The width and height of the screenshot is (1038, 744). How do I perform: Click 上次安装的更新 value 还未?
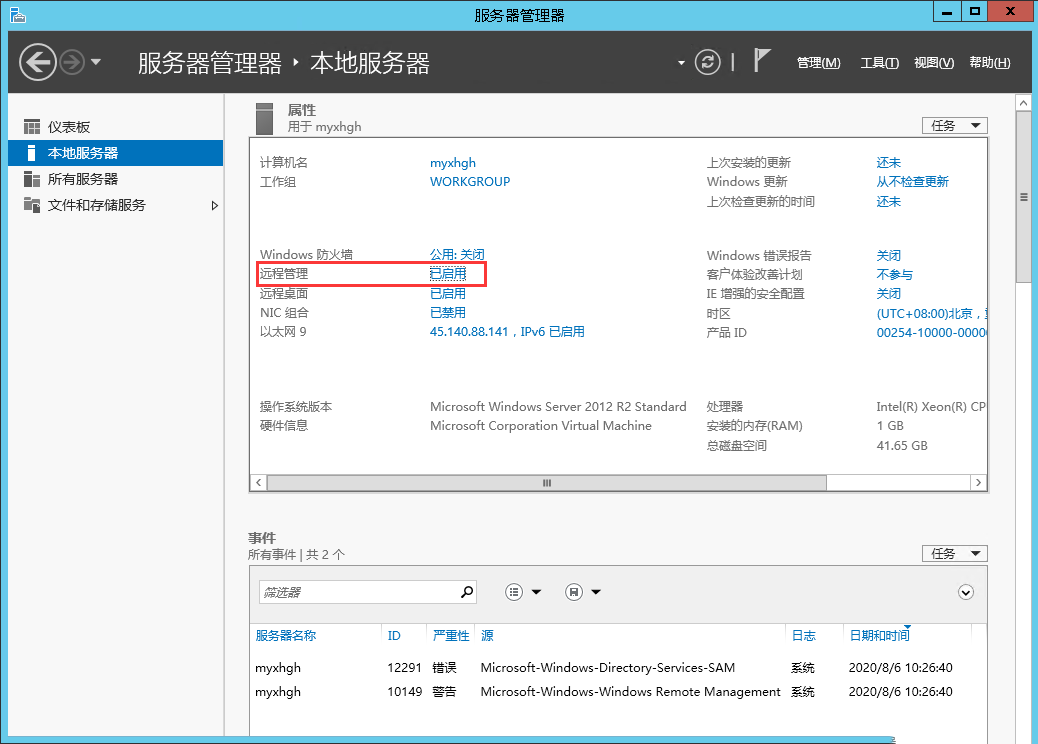click(888, 163)
